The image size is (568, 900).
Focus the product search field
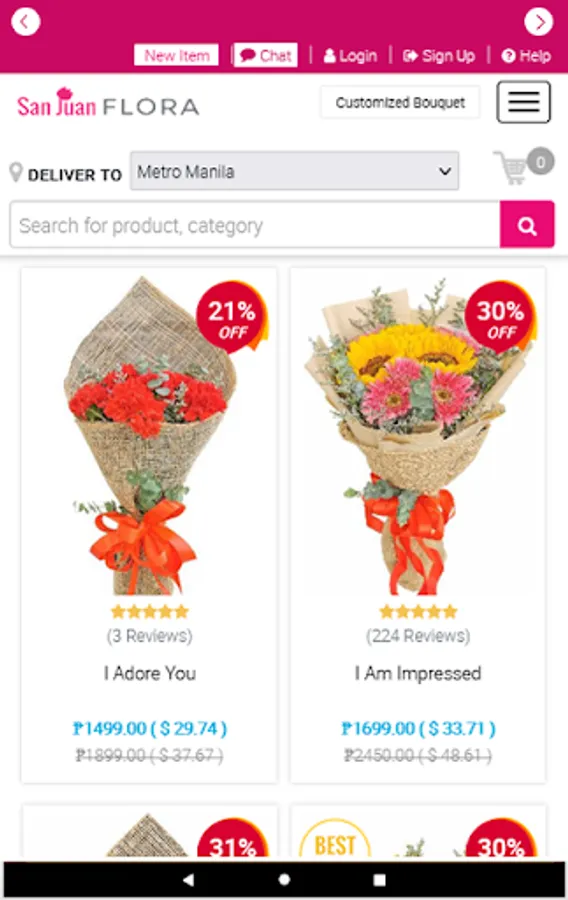[x=255, y=224]
